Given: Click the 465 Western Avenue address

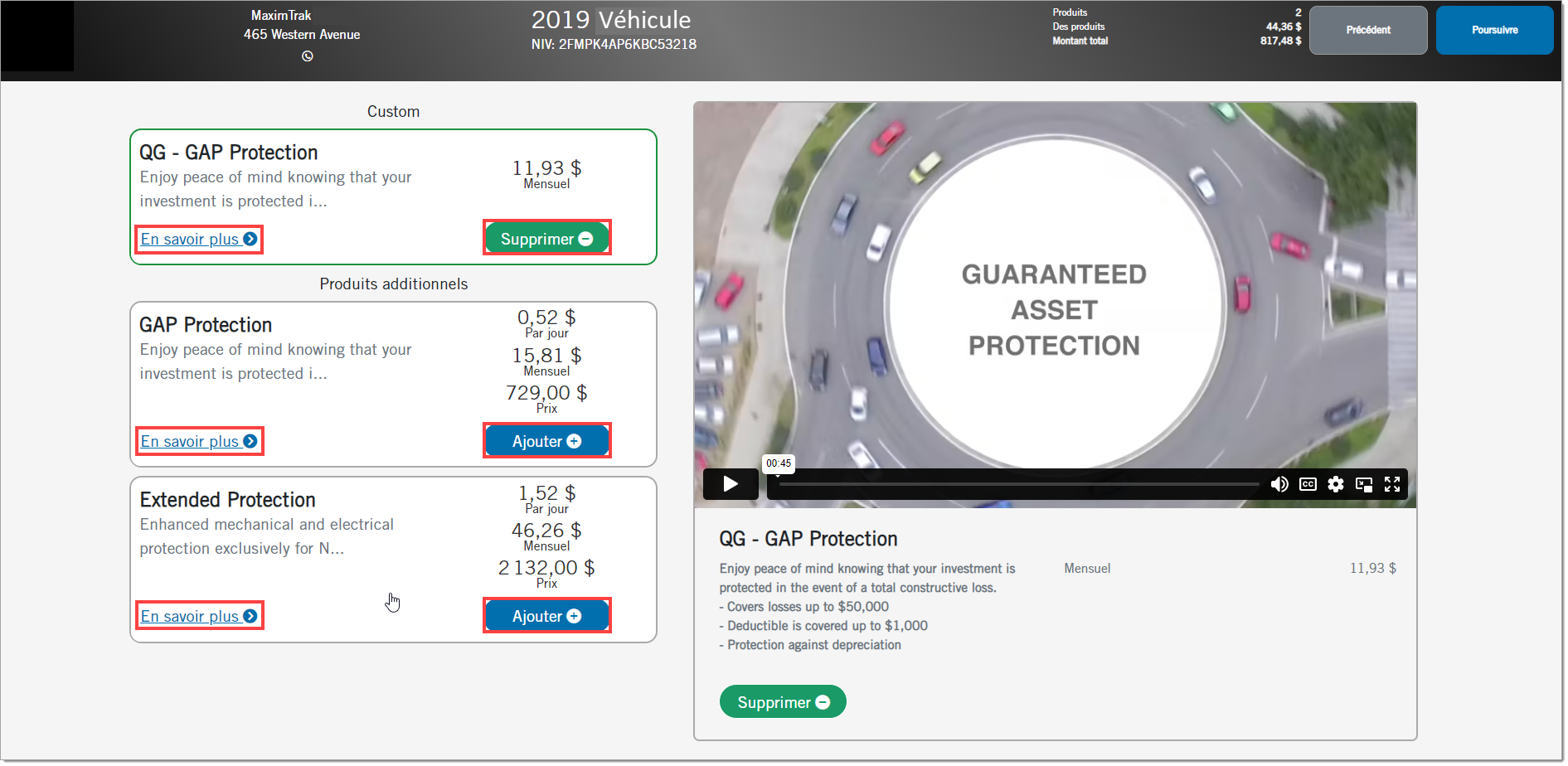Looking at the screenshot, I should point(302,35).
